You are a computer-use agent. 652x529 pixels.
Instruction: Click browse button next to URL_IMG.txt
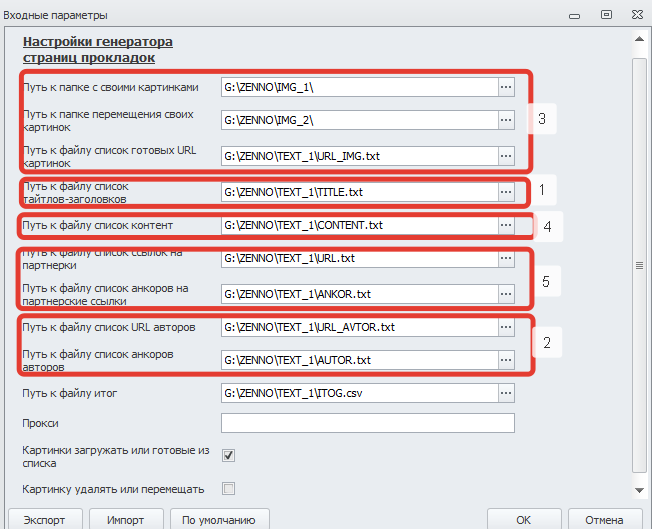coord(505,156)
